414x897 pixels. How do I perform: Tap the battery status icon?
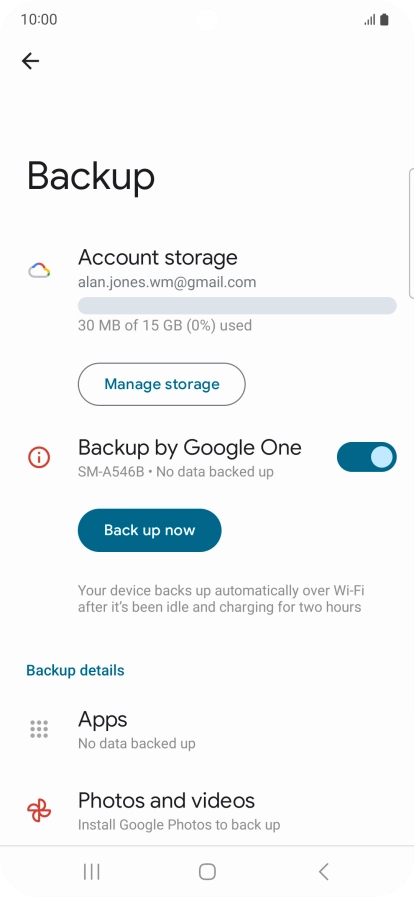pyautogui.click(x=384, y=20)
